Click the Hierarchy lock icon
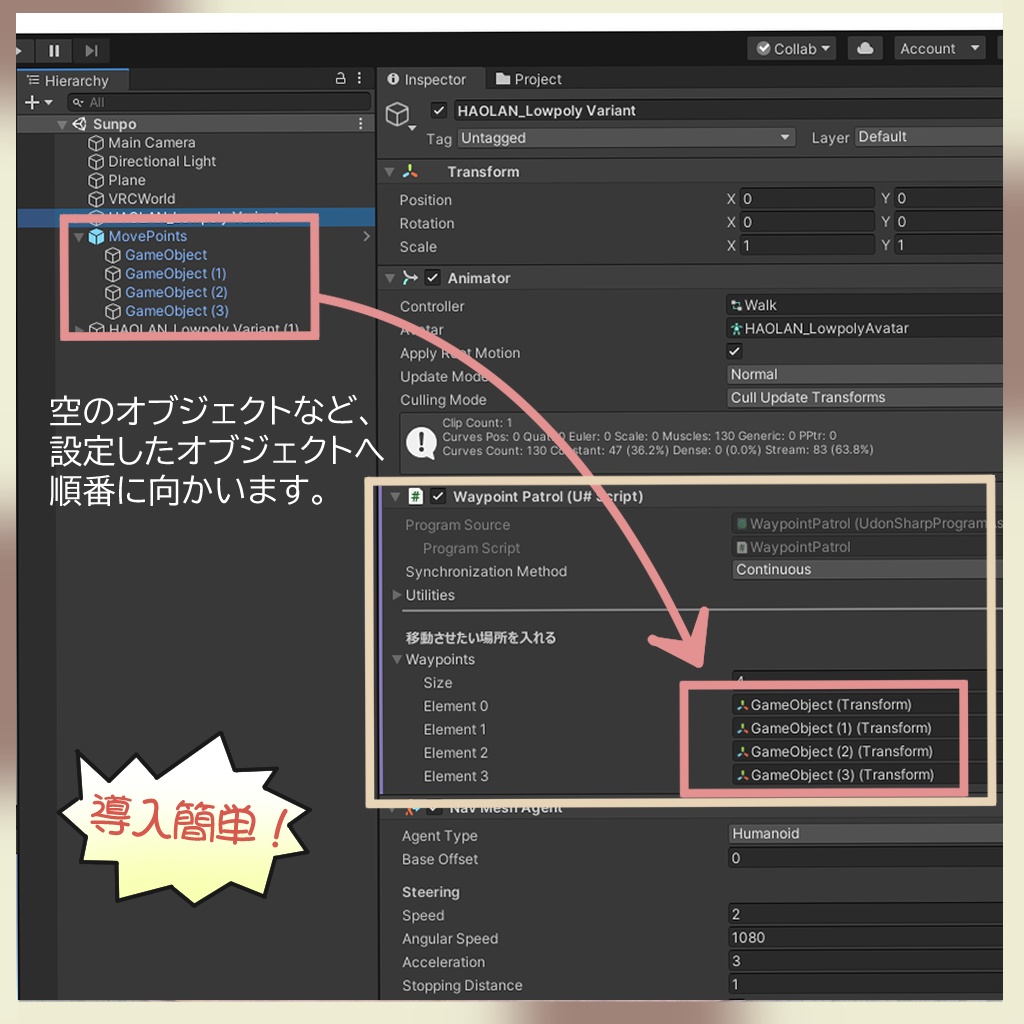Screen dimensions: 1024x1024 pos(340,78)
